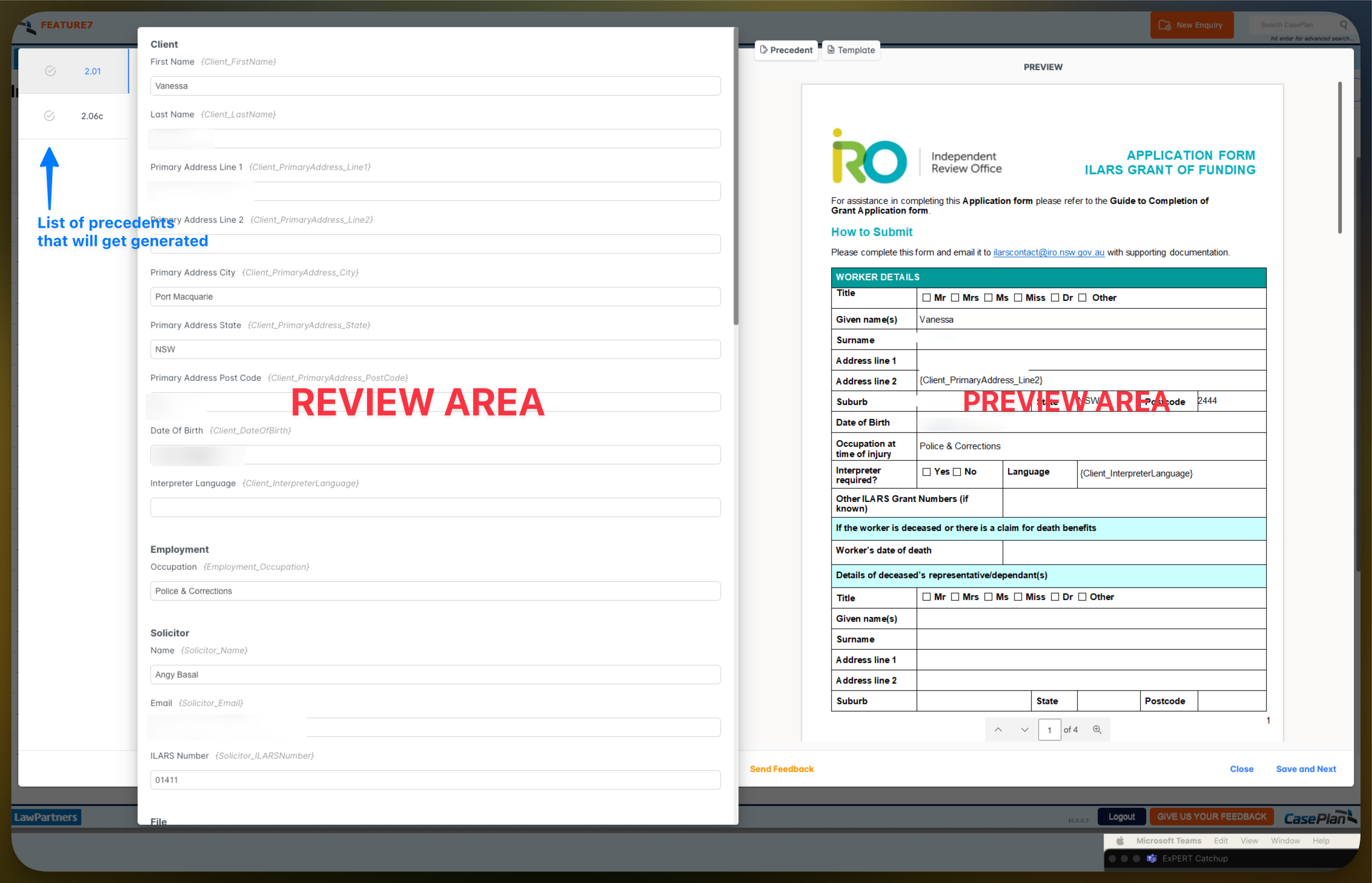Select precedent 2.01 in the list
The width and height of the screenshot is (1372, 883).
[74, 71]
